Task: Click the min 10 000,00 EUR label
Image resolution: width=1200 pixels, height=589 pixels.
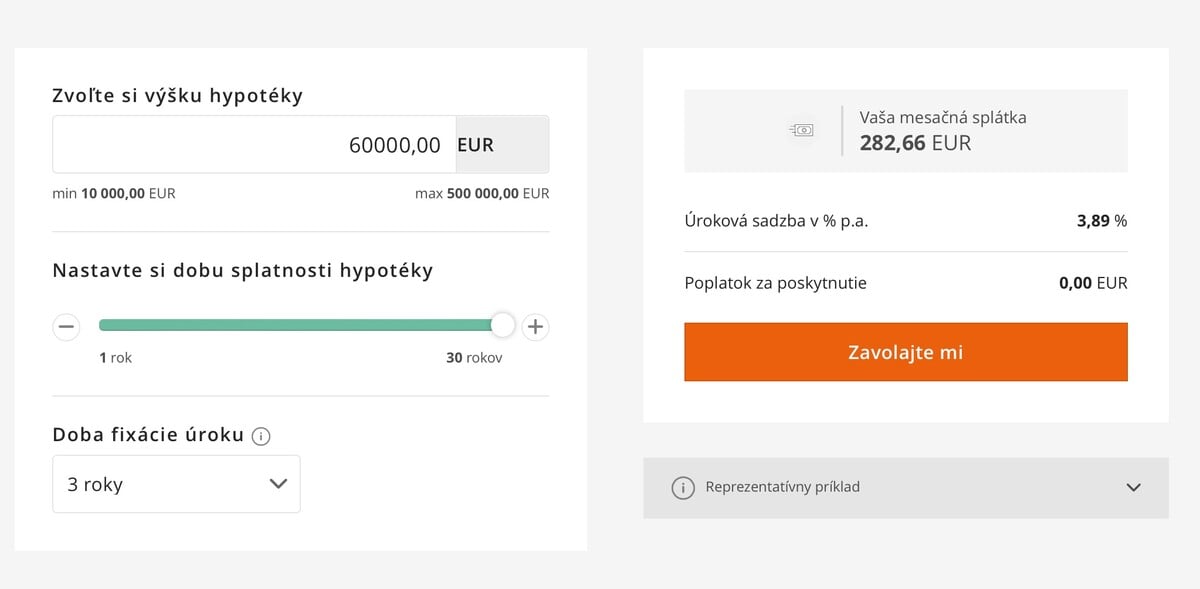Action: pos(113,193)
